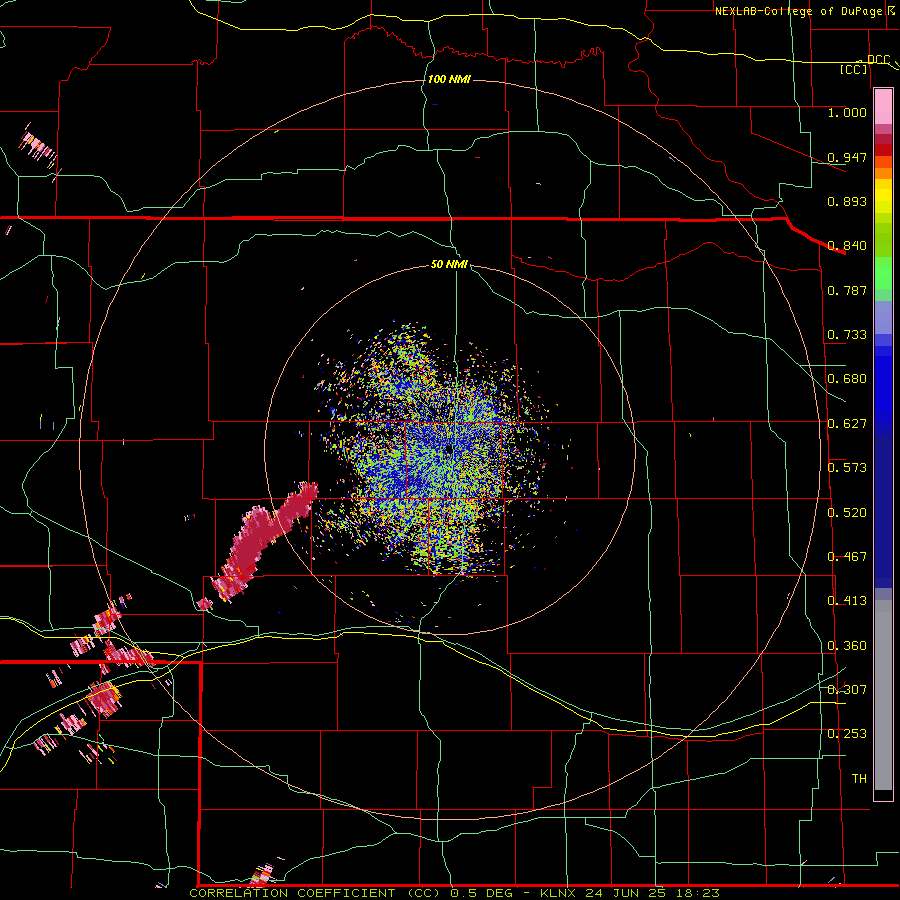The height and width of the screenshot is (900, 900).
Task: Click the 0.627 legend value
Action: pyautogui.click(x=847, y=424)
